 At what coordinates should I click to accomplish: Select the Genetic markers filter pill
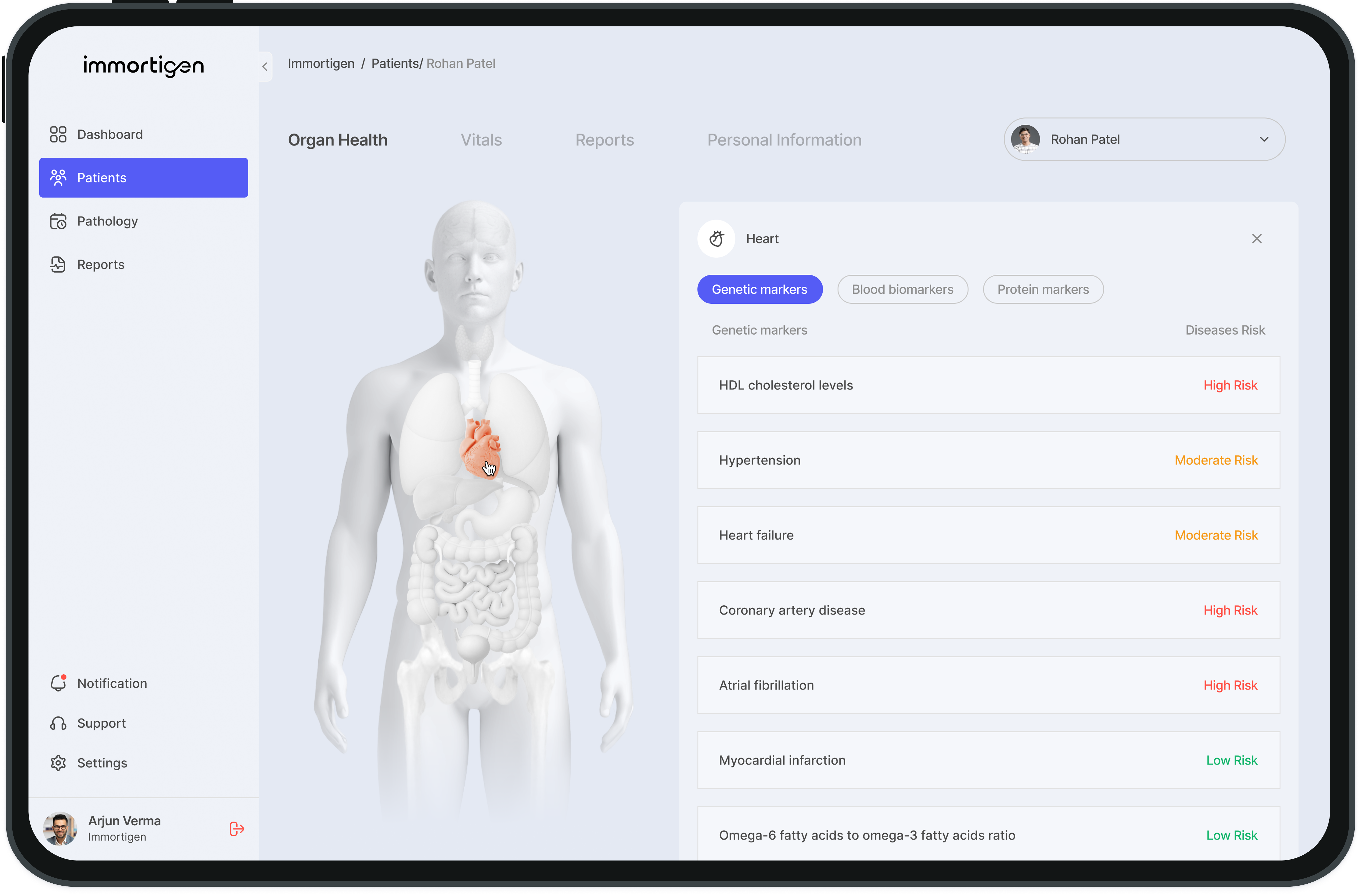tap(759, 289)
